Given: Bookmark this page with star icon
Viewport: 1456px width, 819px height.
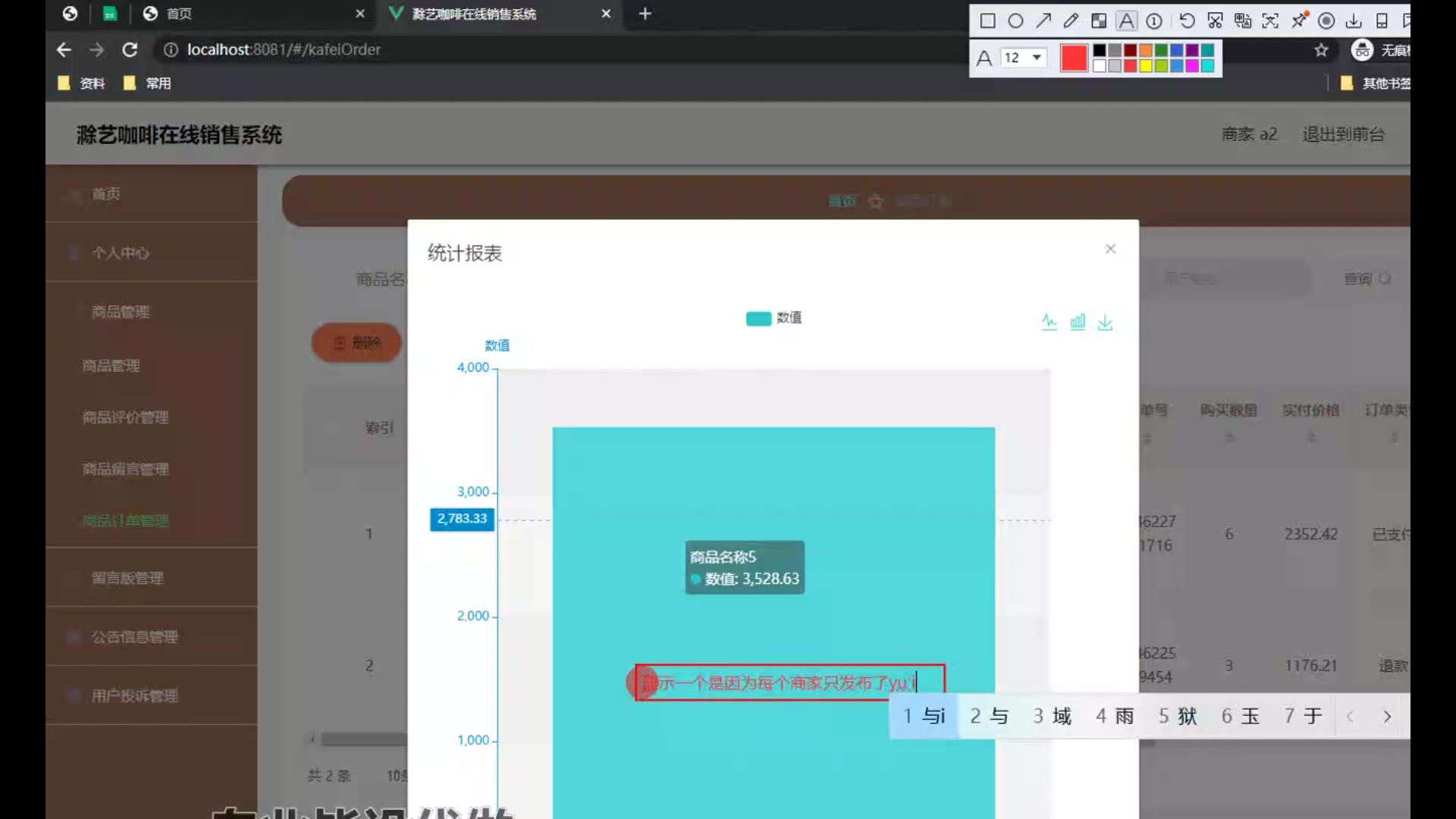Looking at the screenshot, I should [x=1322, y=50].
